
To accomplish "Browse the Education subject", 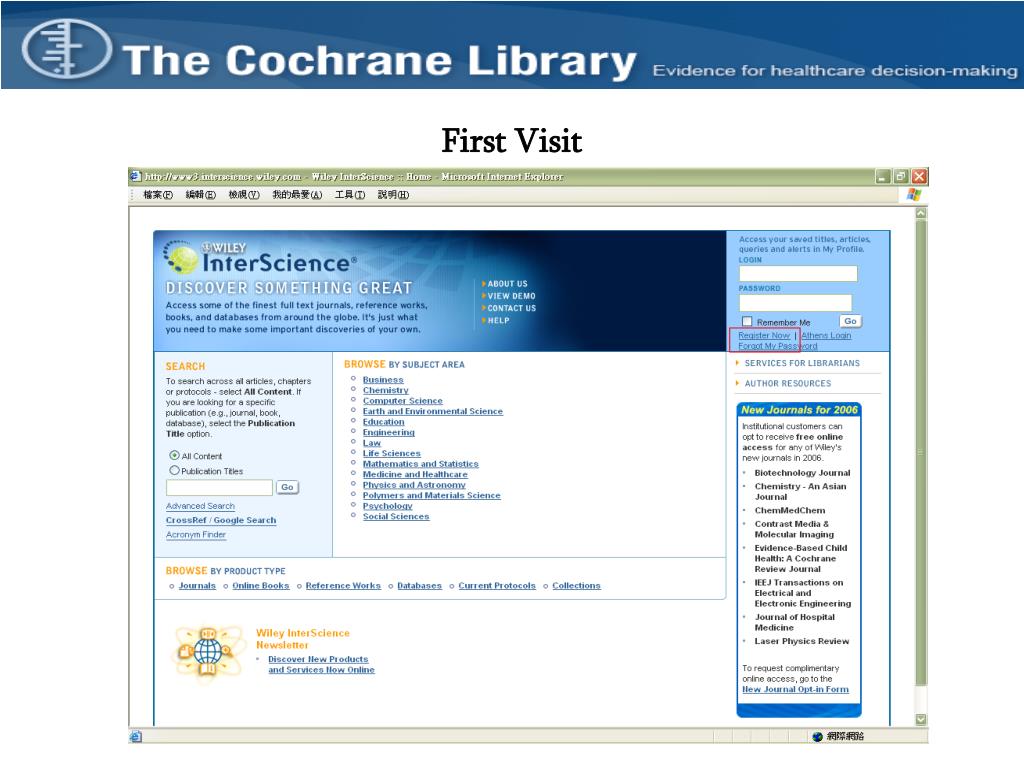I will pos(384,422).
